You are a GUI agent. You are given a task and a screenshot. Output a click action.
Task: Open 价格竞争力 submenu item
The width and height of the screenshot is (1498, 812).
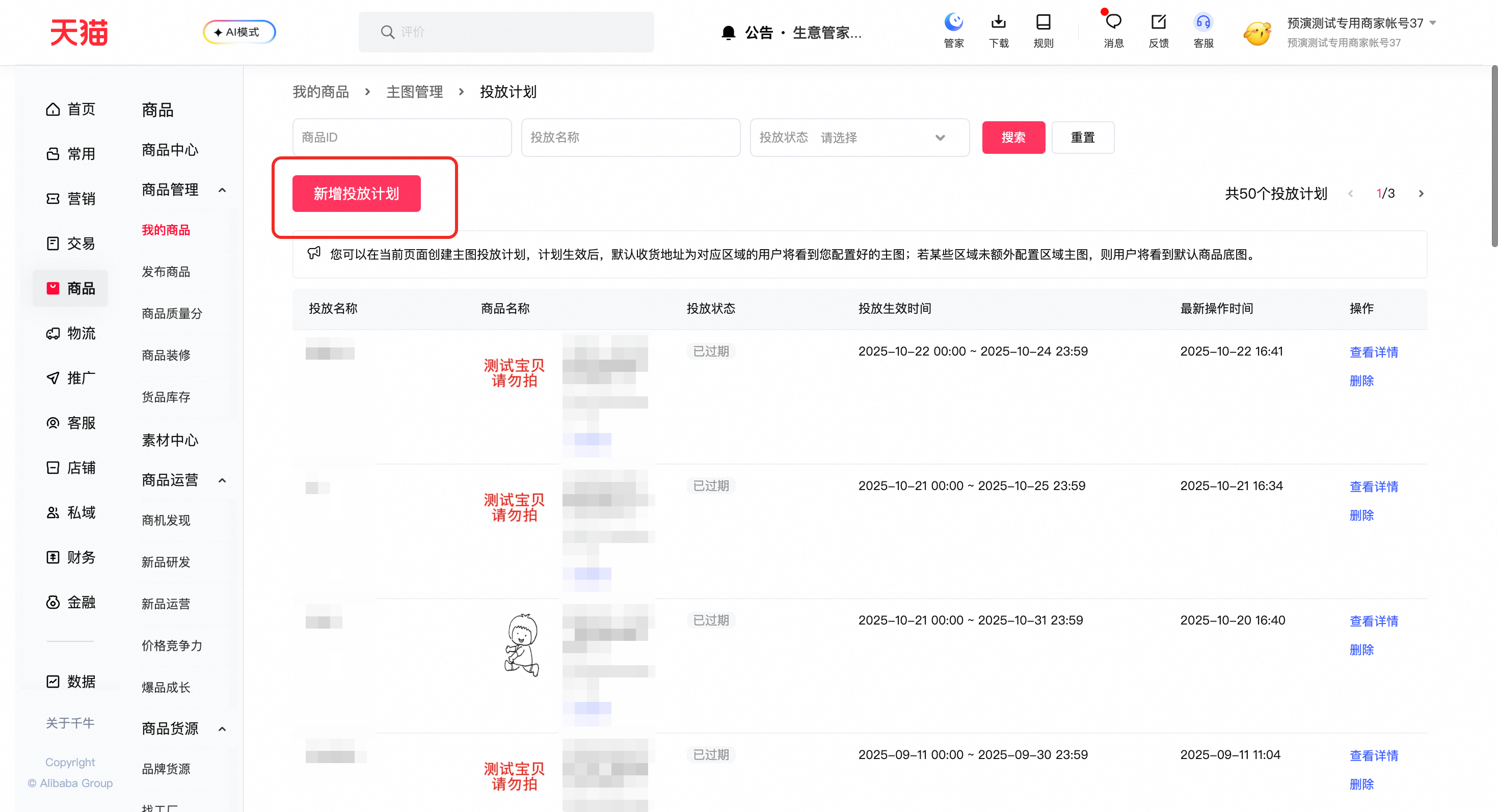pos(172,646)
